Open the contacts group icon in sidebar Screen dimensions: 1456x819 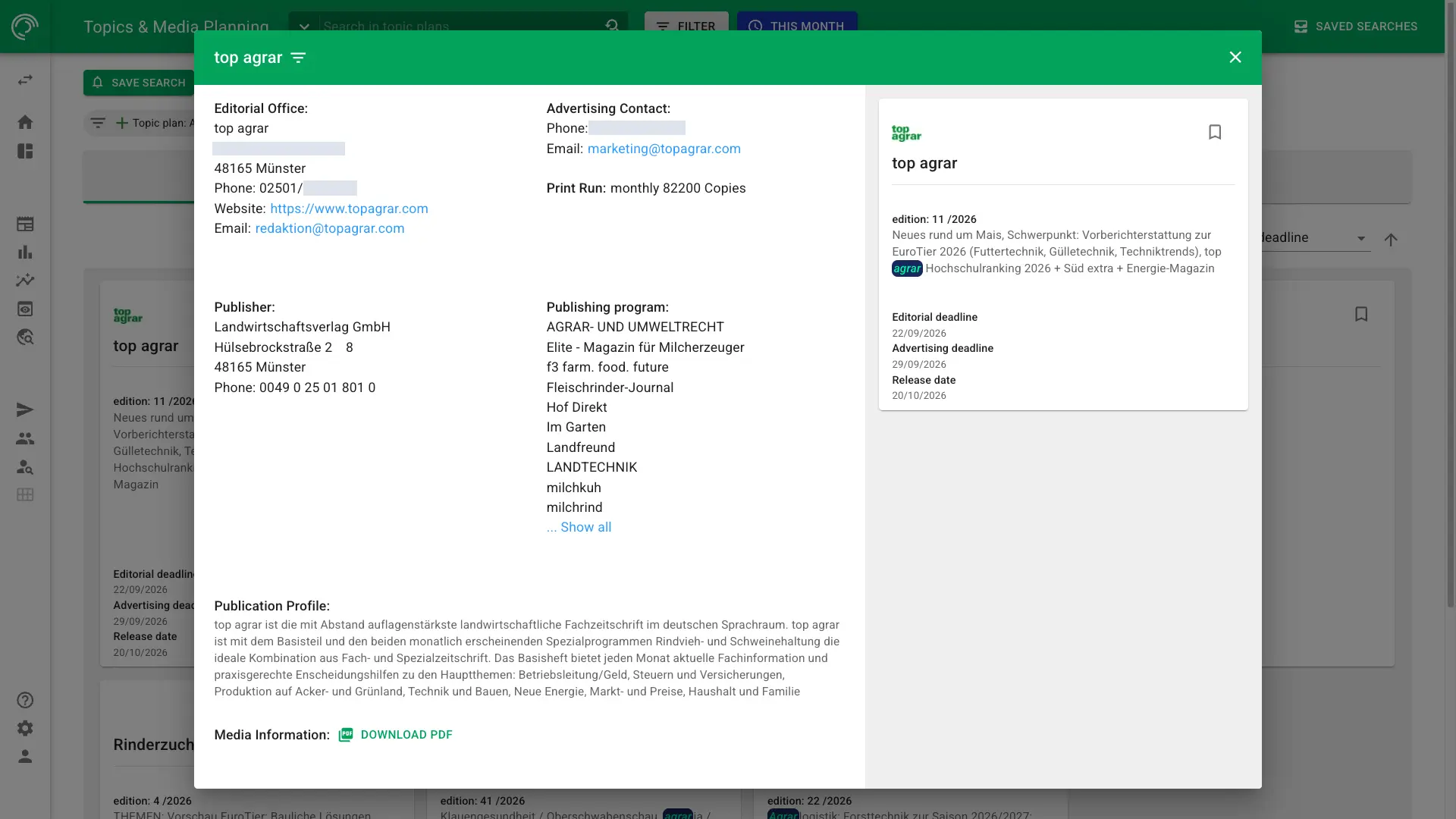tap(25, 438)
